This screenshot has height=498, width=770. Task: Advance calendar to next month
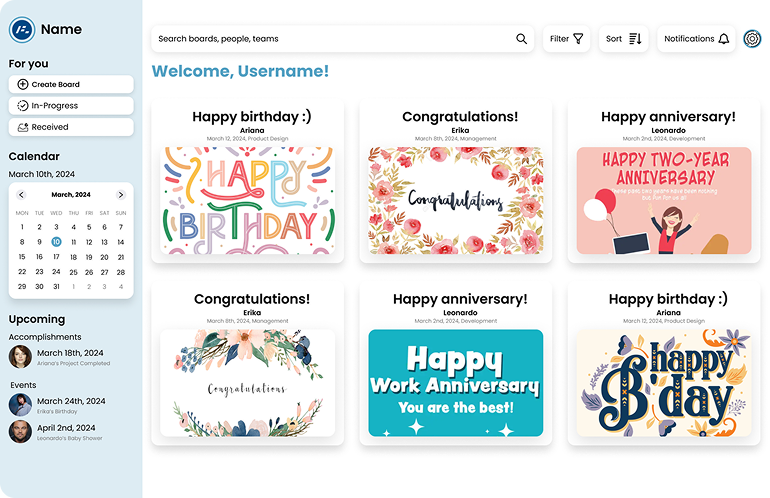tap(121, 195)
